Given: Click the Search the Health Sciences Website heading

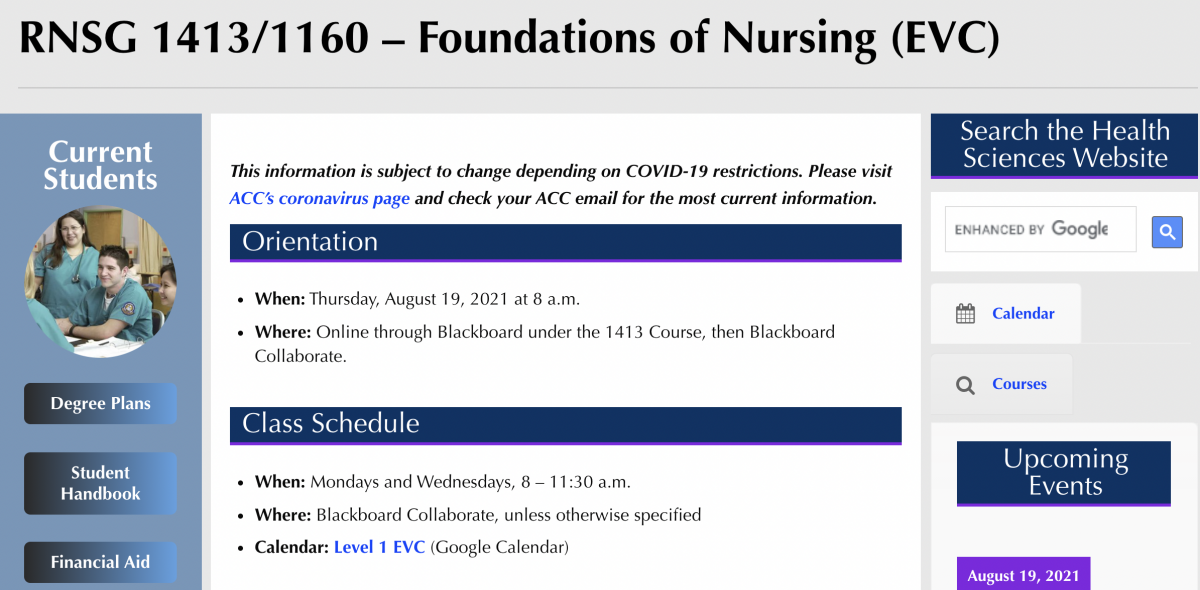Looking at the screenshot, I should click(x=1065, y=146).
